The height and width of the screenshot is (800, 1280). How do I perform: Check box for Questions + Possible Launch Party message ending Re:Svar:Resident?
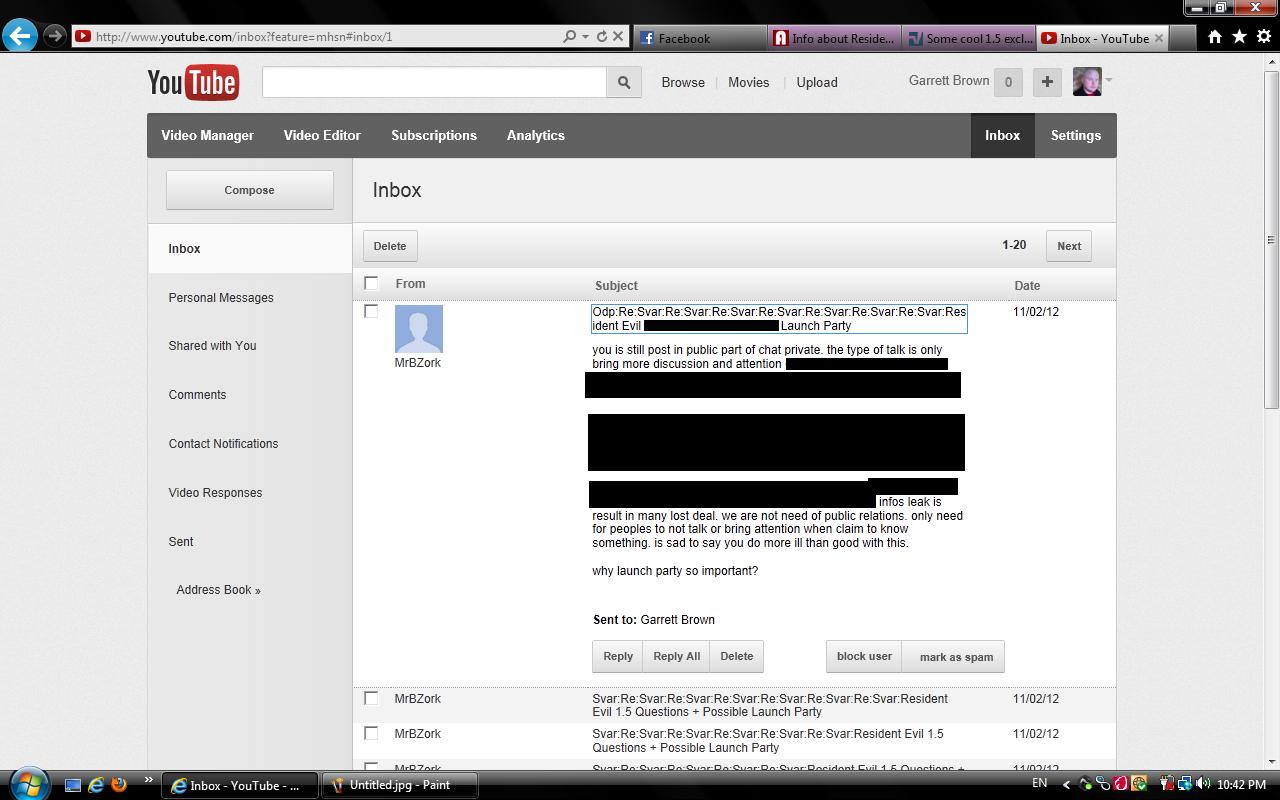tap(371, 698)
